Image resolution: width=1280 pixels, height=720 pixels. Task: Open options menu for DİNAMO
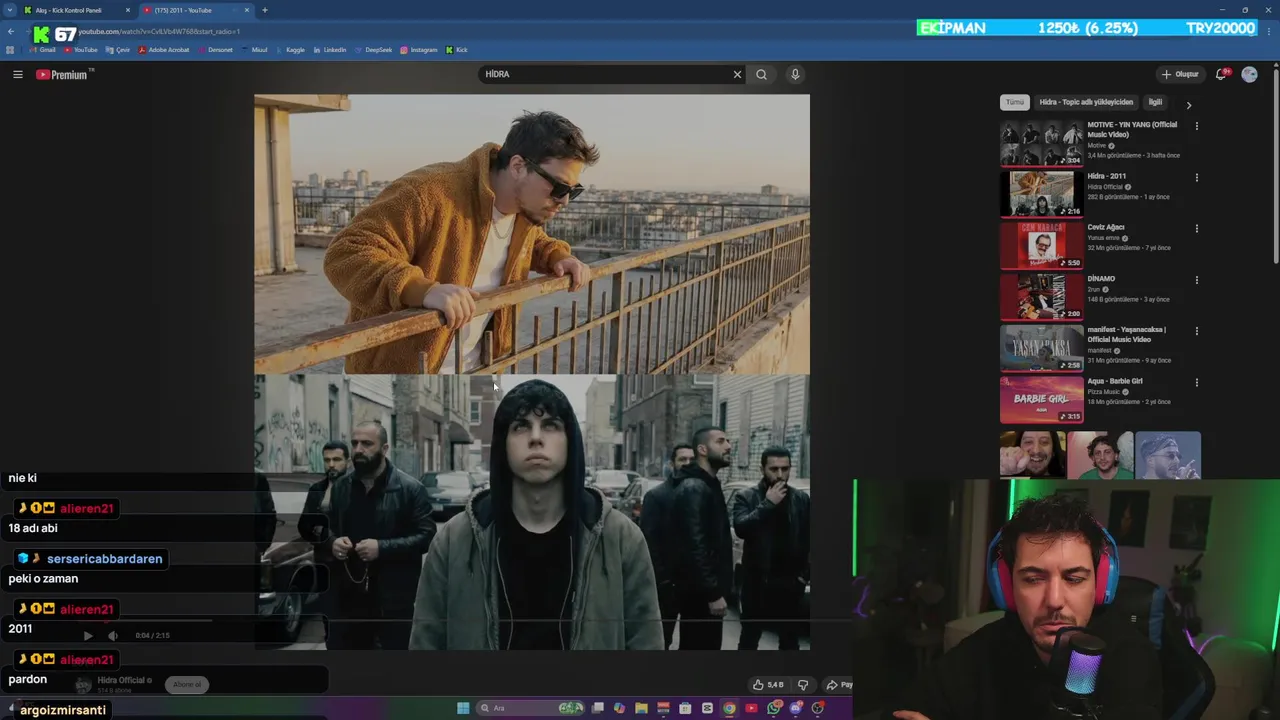[x=1196, y=280]
